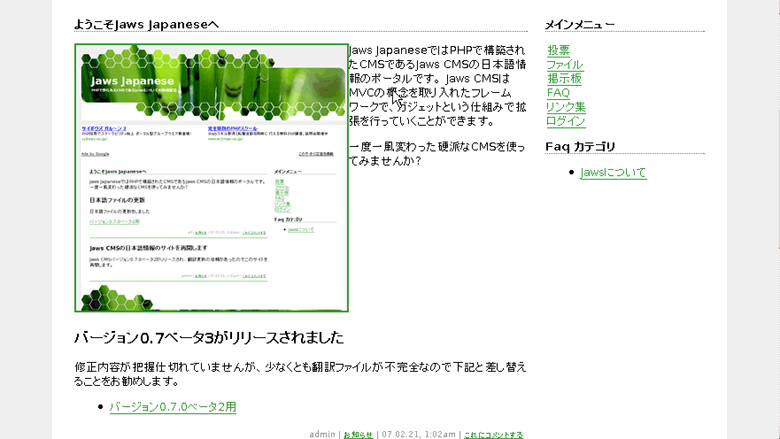This screenshot has height=439, width=780.
Task: Open the お知らせ category link
Action: 358,435
